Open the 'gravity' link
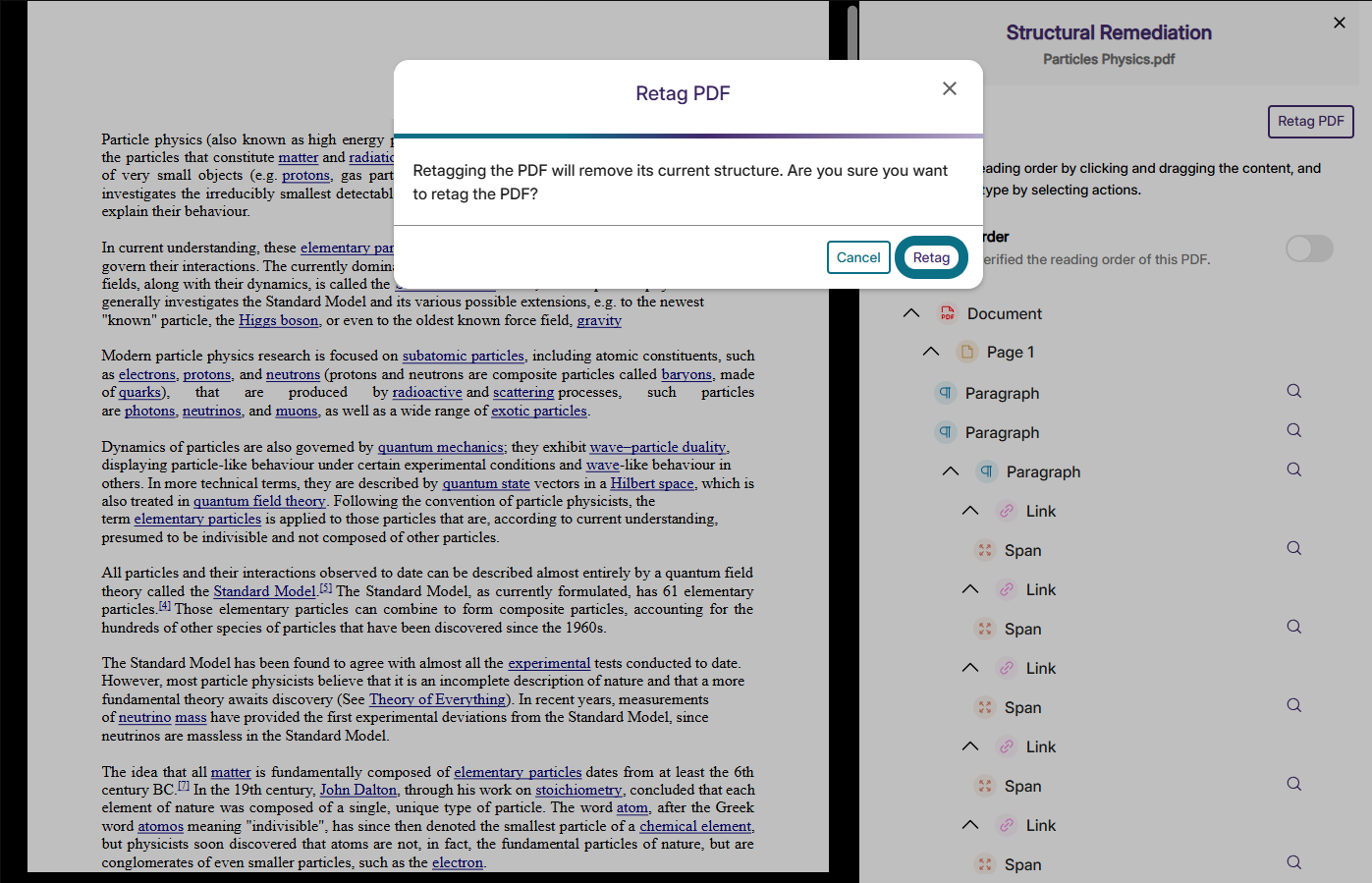1372x883 pixels. (599, 320)
